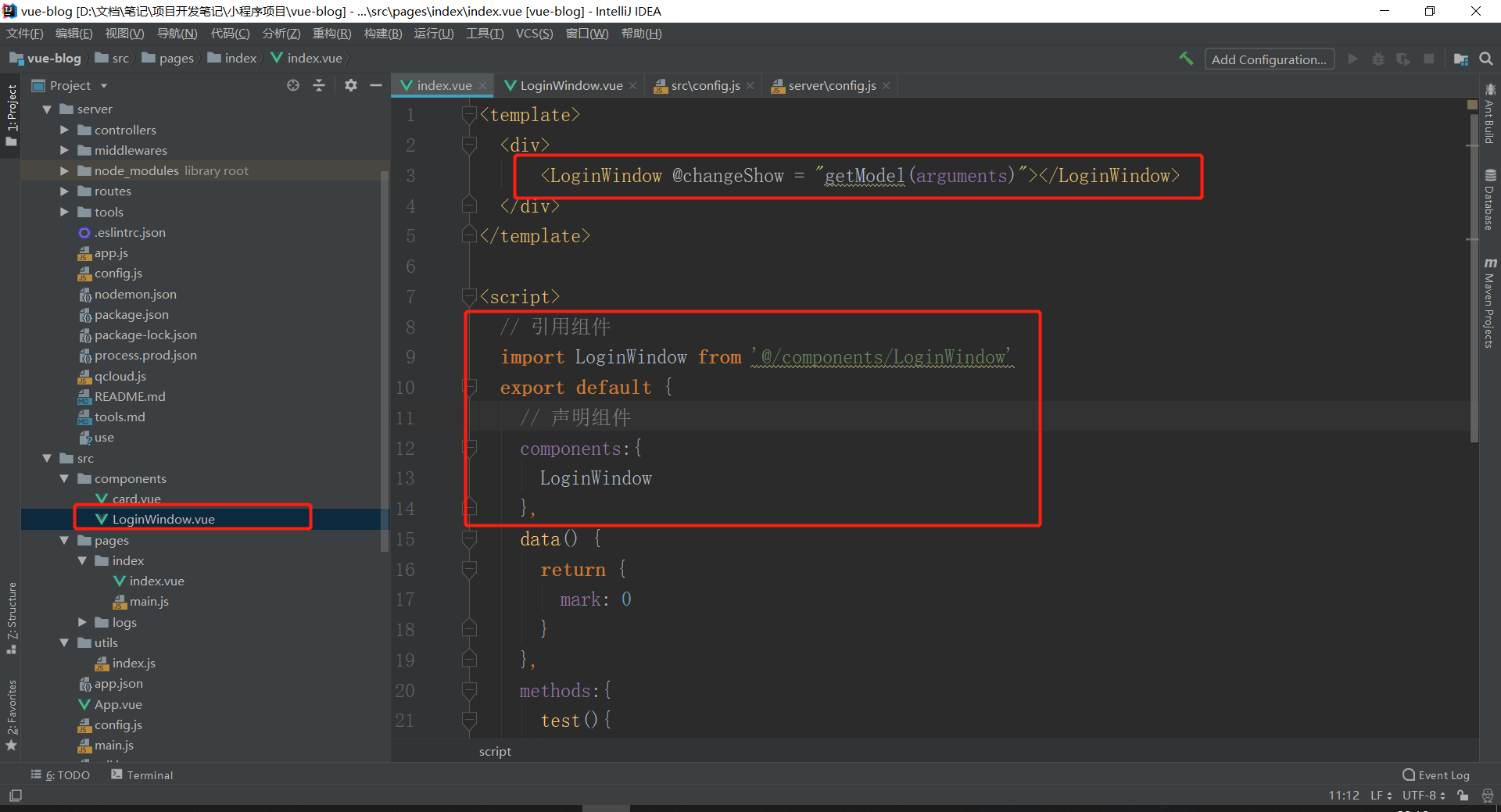Image resolution: width=1501 pixels, height=812 pixels.
Task: Select App.vue in project tree
Action: 118,704
